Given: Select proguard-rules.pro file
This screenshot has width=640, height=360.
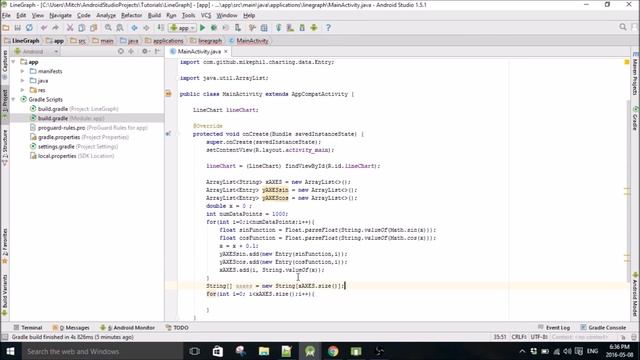Looking at the screenshot, I should pos(89,128).
